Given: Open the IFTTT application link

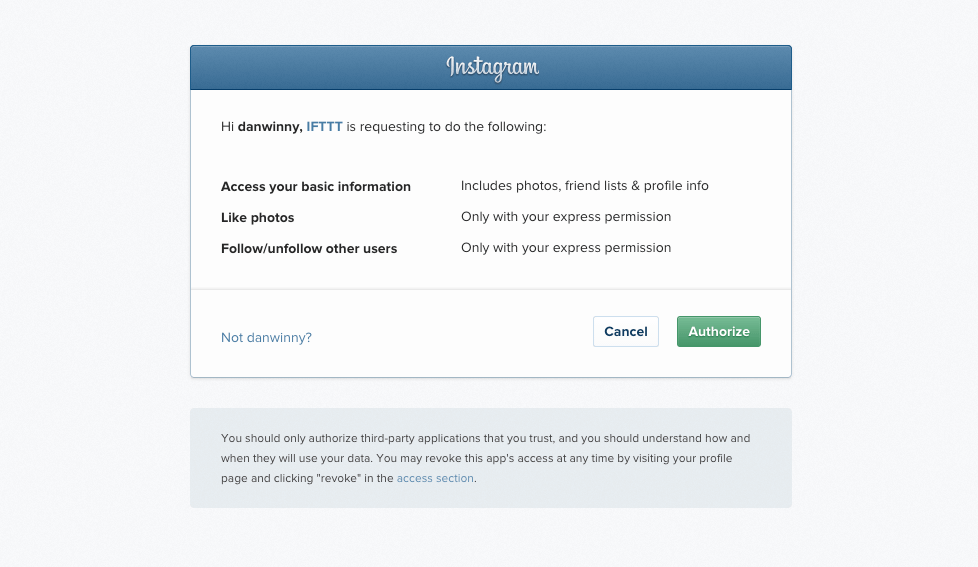Looking at the screenshot, I should (324, 127).
